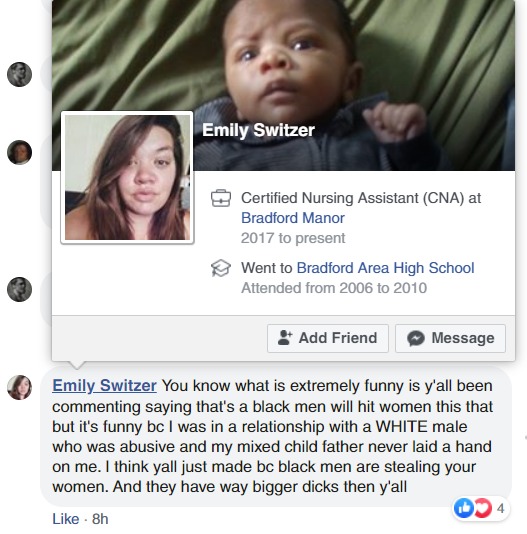The width and height of the screenshot is (527, 534).
Task: Click the thumbs-up reaction icon
Action: pyautogui.click(x=464, y=508)
